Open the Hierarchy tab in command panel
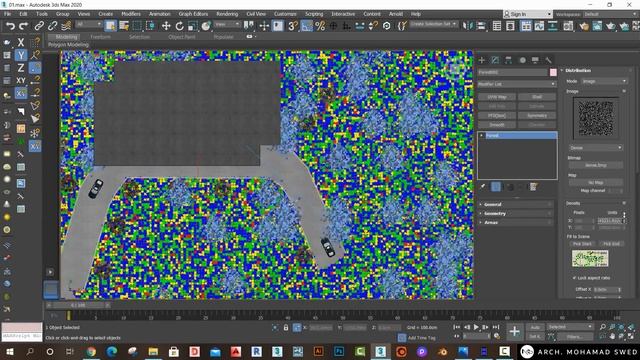This screenshot has width=640, height=360. point(508,60)
